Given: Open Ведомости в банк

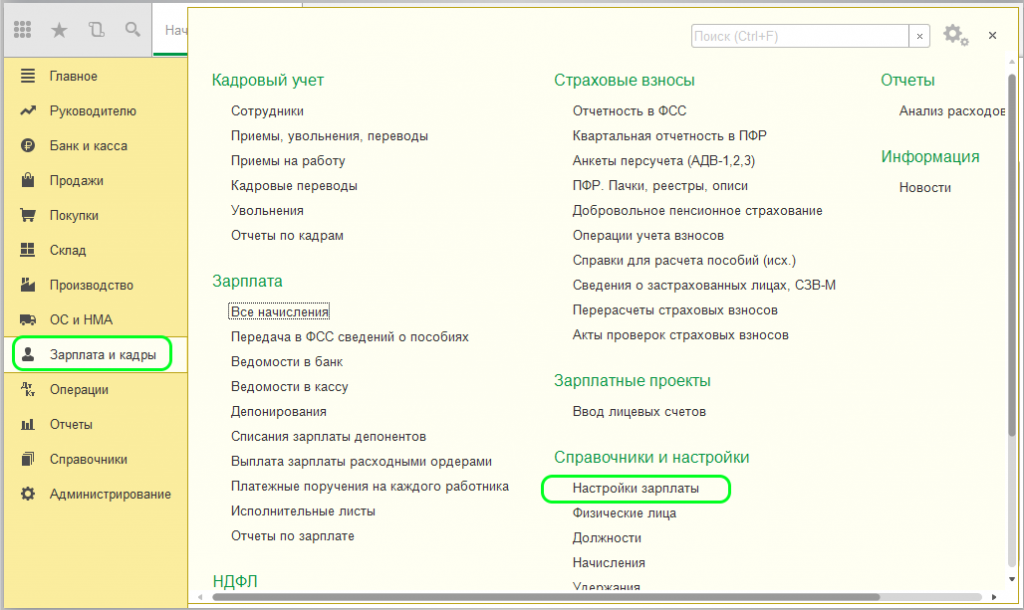Looking at the screenshot, I should (x=287, y=361).
